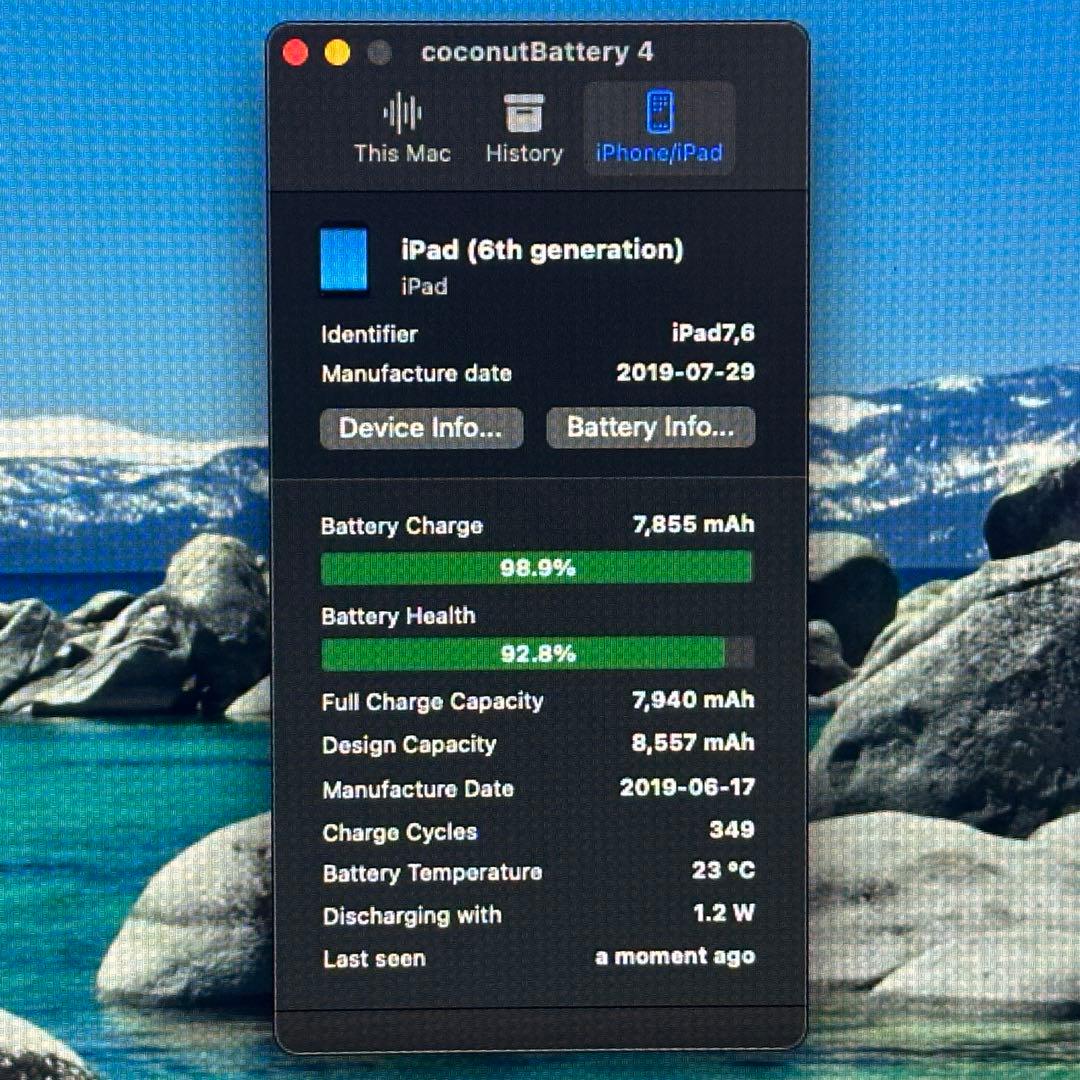Image resolution: width=1080 pixels, height=1080 pixels.
Task: Open the Device Info… dialog
Action: click(421, 428)
